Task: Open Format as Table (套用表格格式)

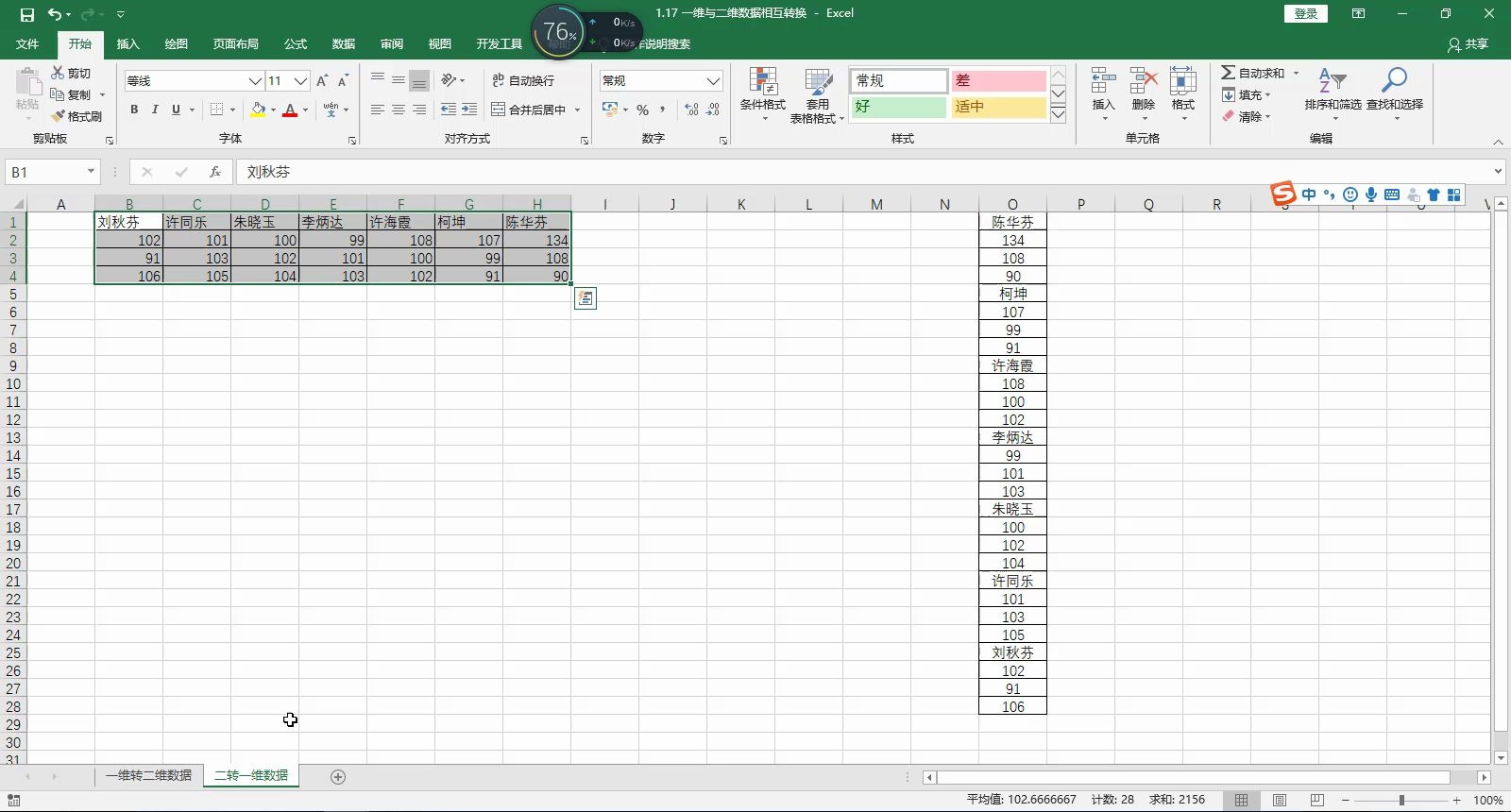Action: pos(817,94)
